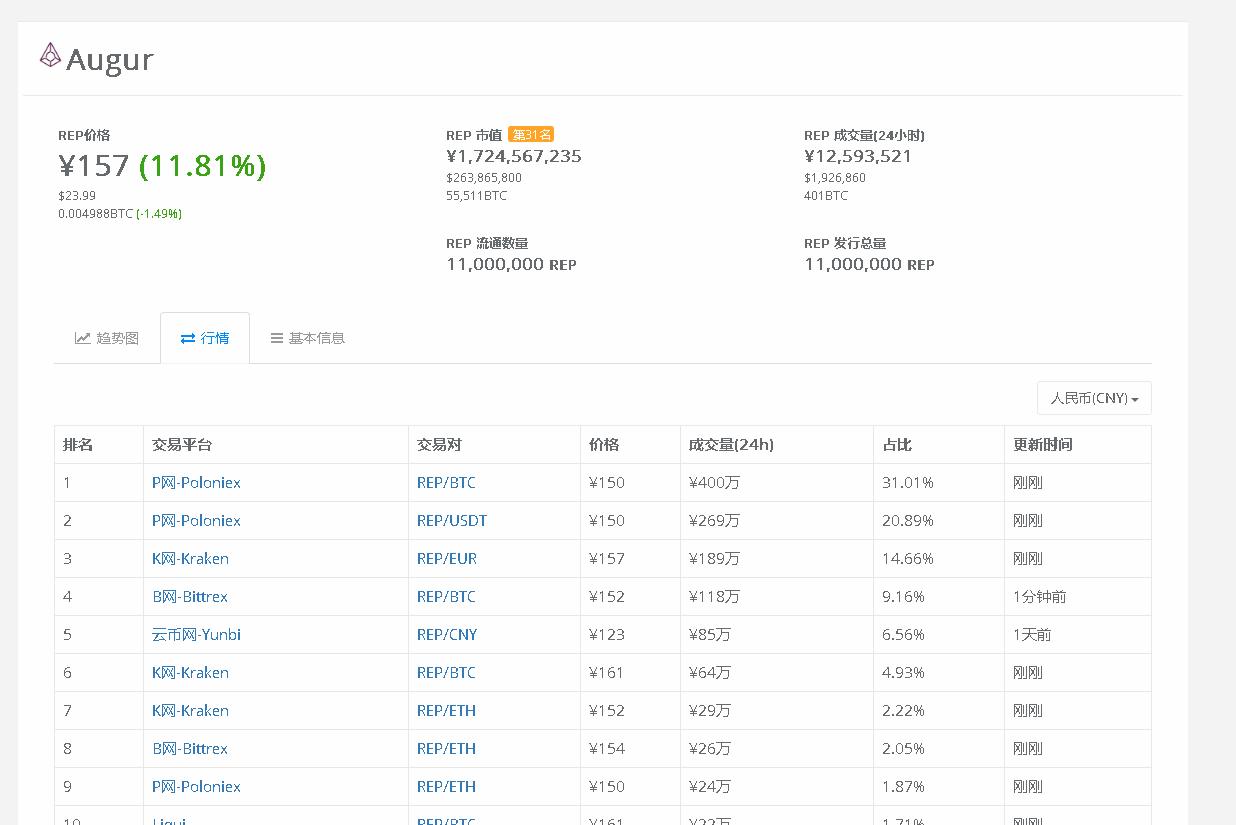
Task: Open 云币网-Yunbi exchange link
Action: (x=196, y=634)
